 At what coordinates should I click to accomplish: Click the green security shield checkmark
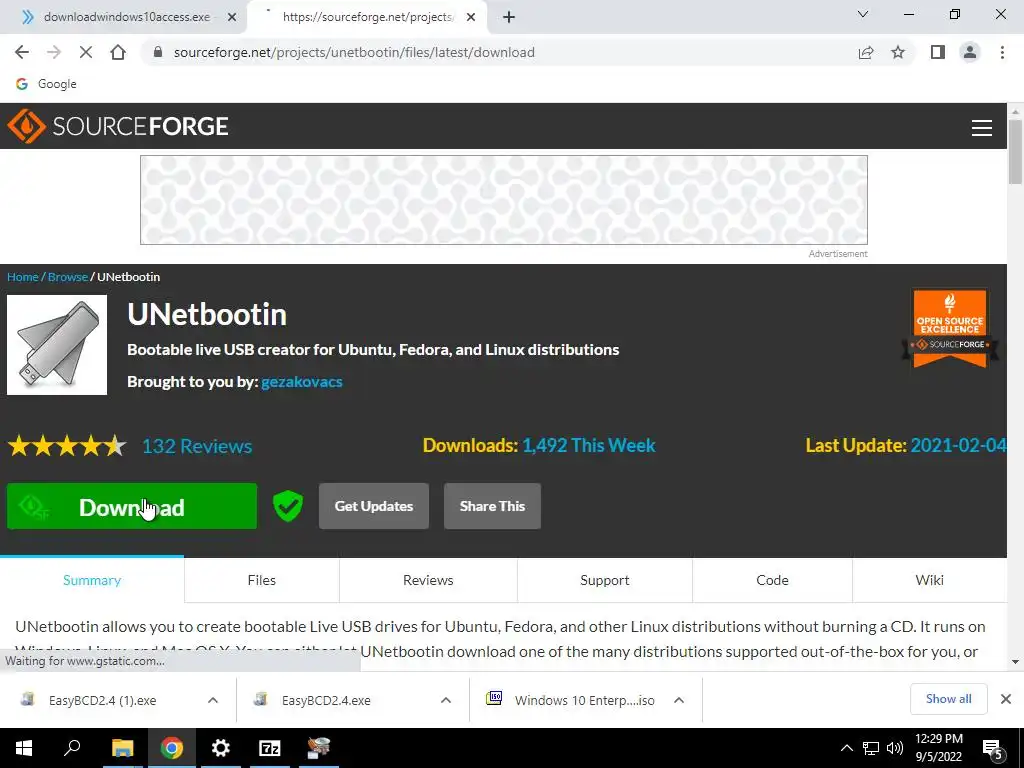[287, 506]
